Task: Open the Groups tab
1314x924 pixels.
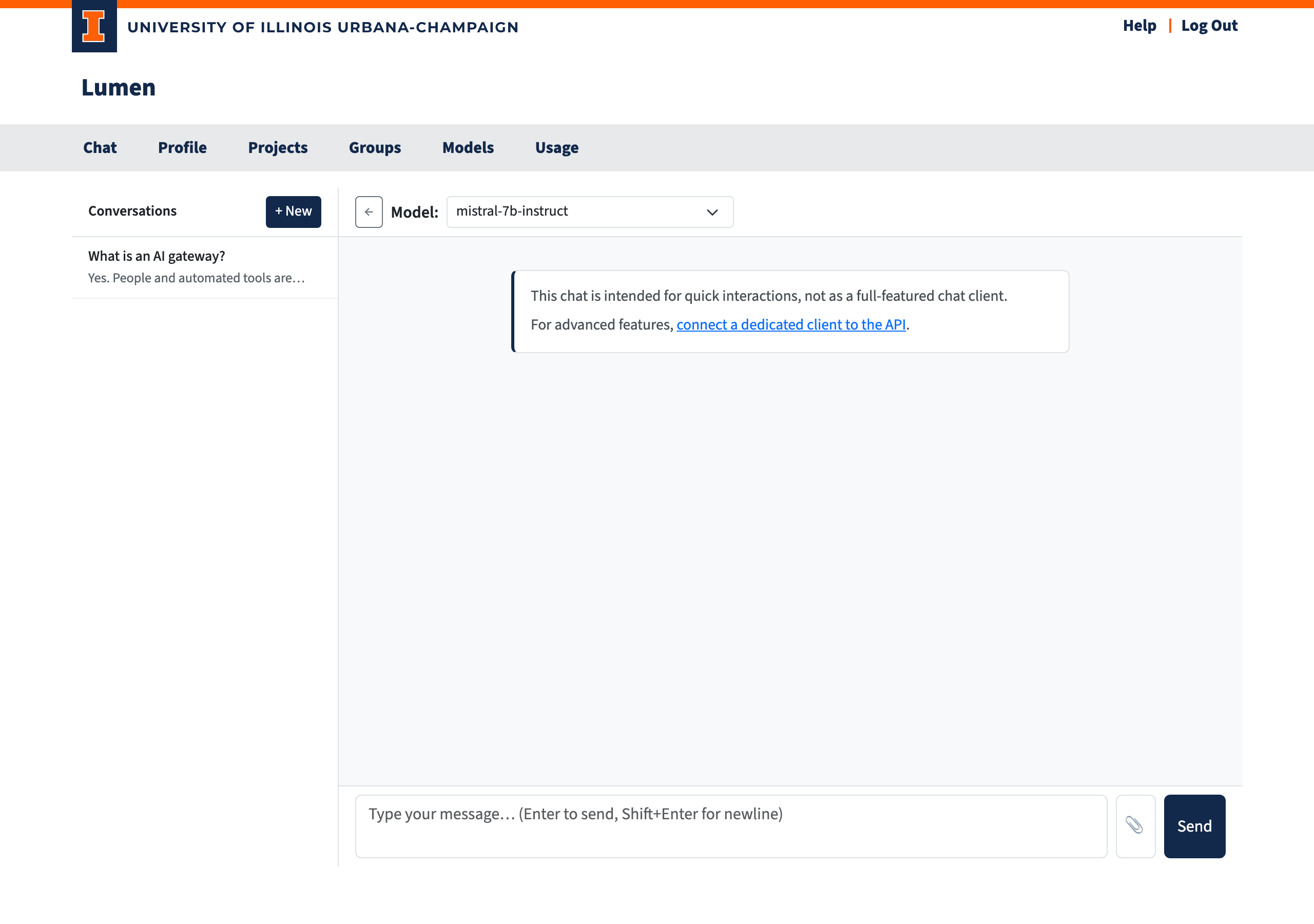Action: tap(375, 148)
